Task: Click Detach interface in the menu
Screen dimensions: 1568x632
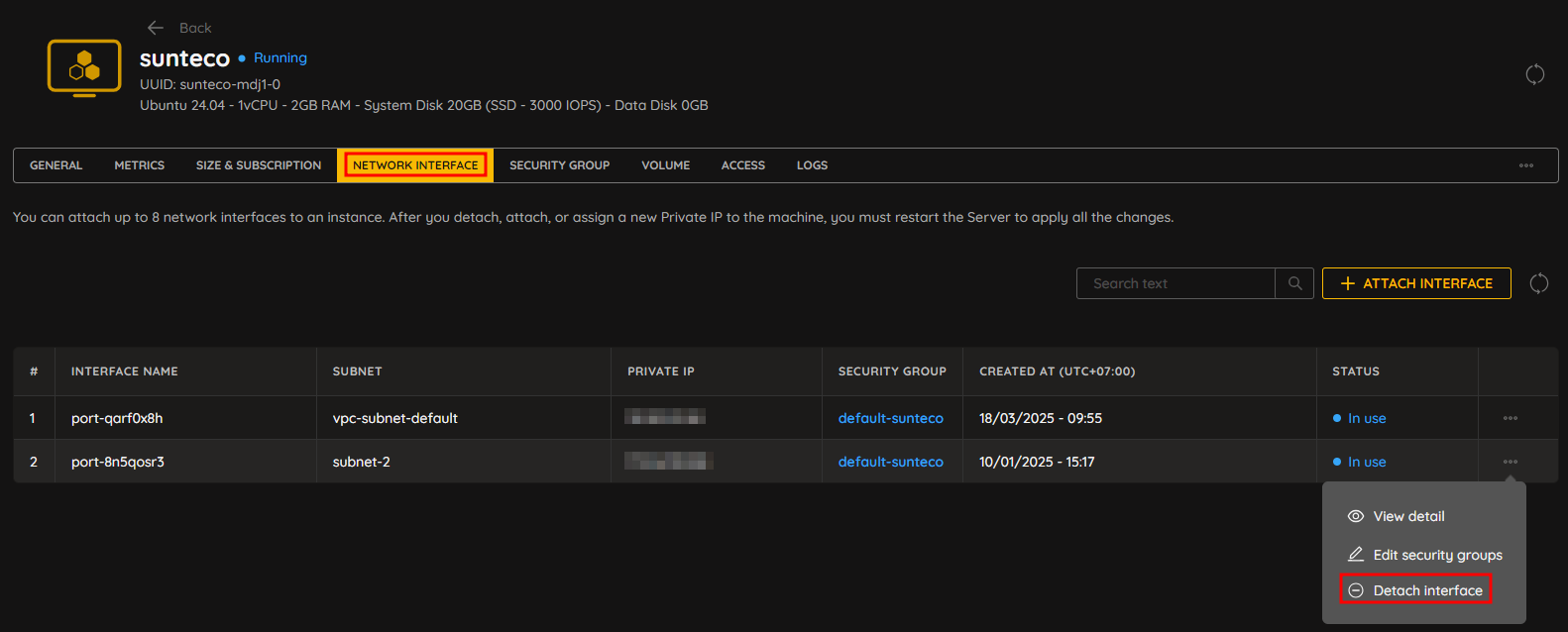Action: (1426, 590)
